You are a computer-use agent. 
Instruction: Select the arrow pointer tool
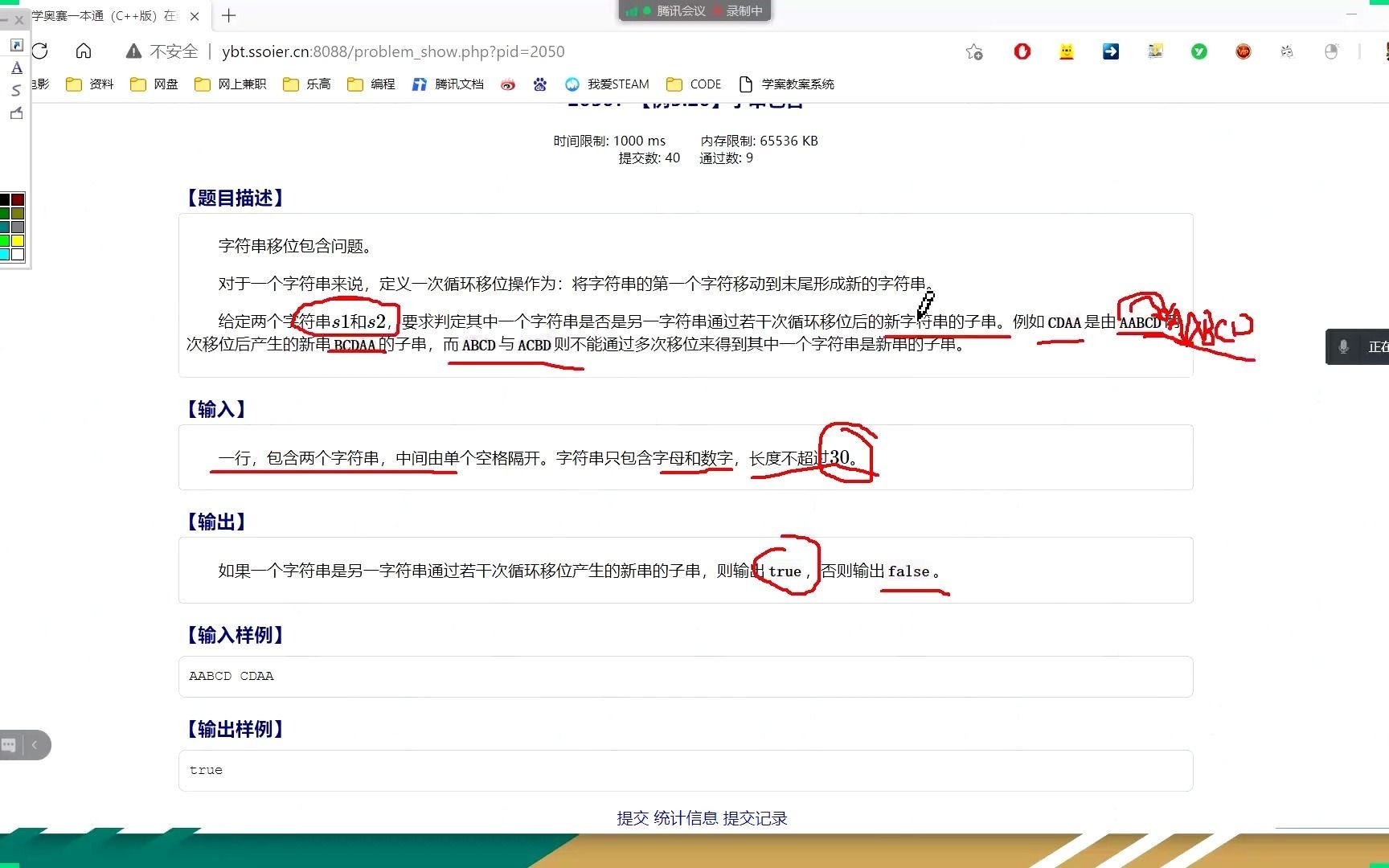point(16,46)
